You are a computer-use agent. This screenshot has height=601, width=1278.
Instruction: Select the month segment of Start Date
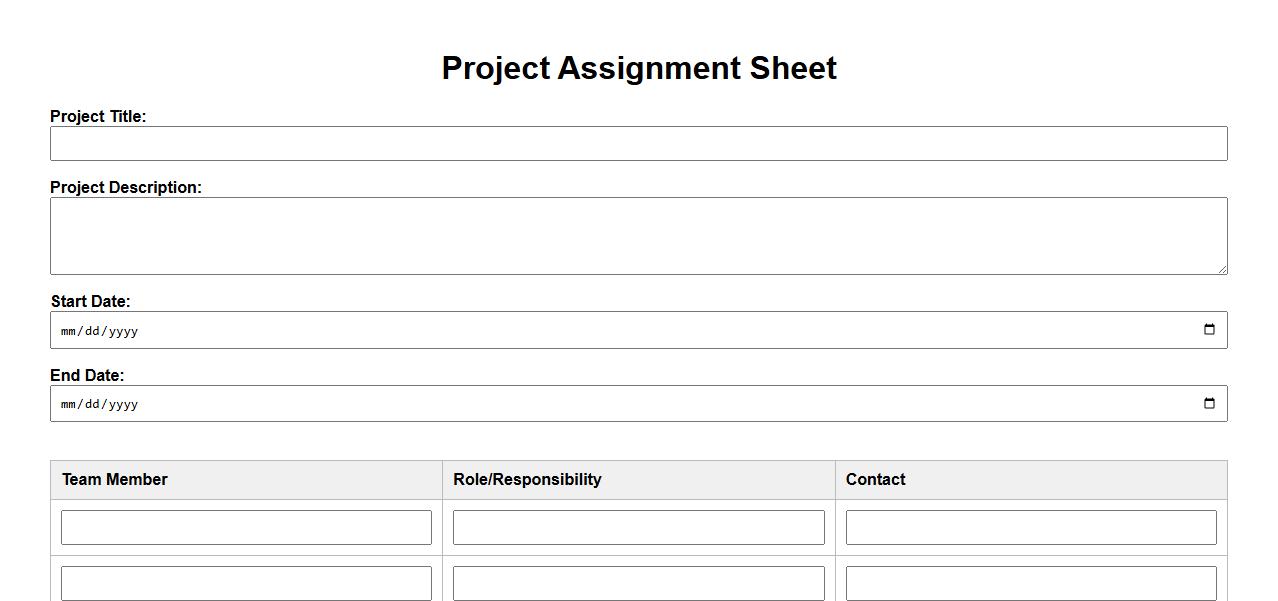point(68,331)
